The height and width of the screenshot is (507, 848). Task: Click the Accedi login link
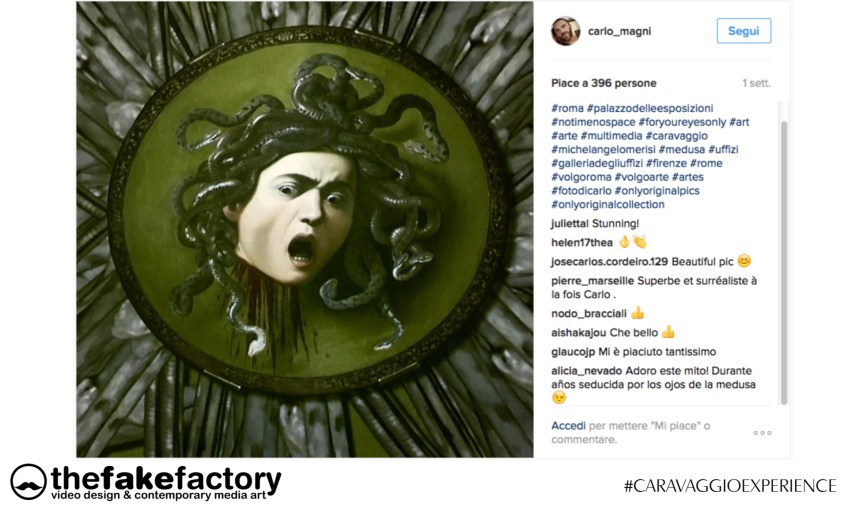(x=568, y=426)
